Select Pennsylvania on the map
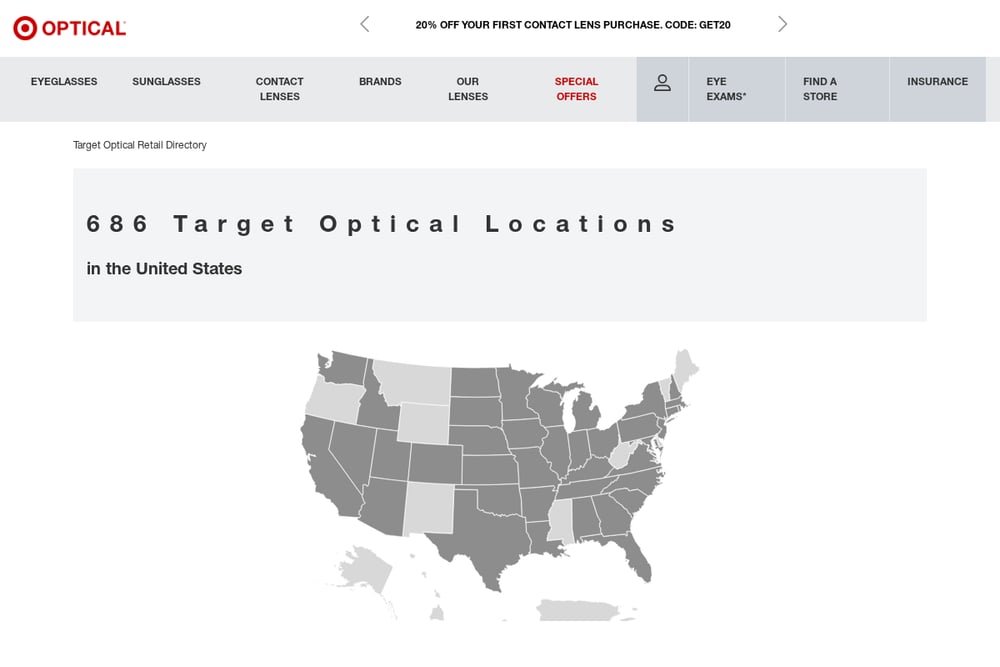1000x667 pixels. 639,427
